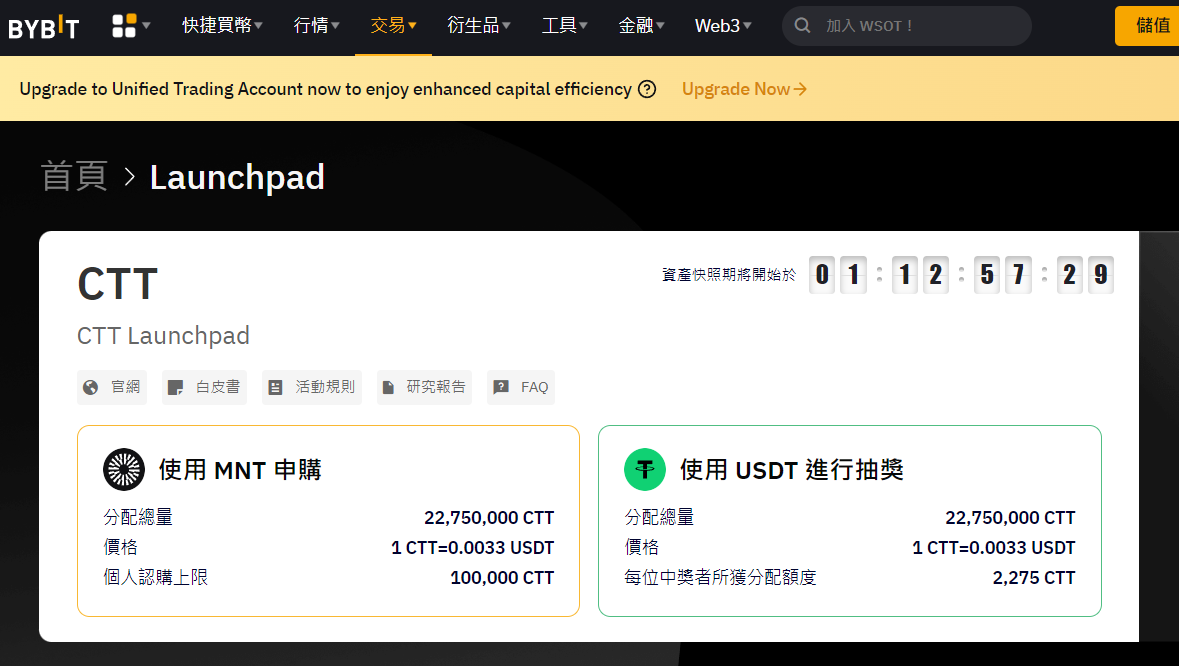Open the 研究報告 research report button
This screenshot has width=1179, height=666.
[424, 387]
